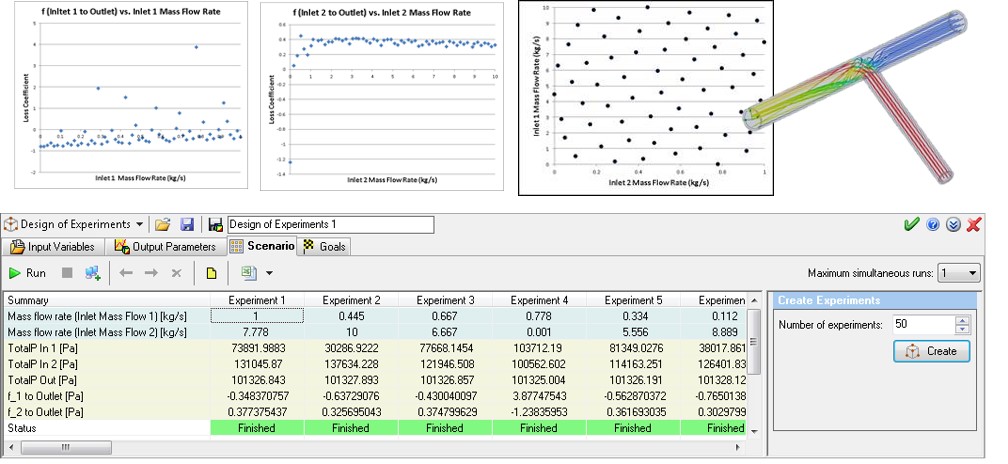Select the Scenario tab
Viewport: 1008px width, 464px height.
tap(262, 246)
